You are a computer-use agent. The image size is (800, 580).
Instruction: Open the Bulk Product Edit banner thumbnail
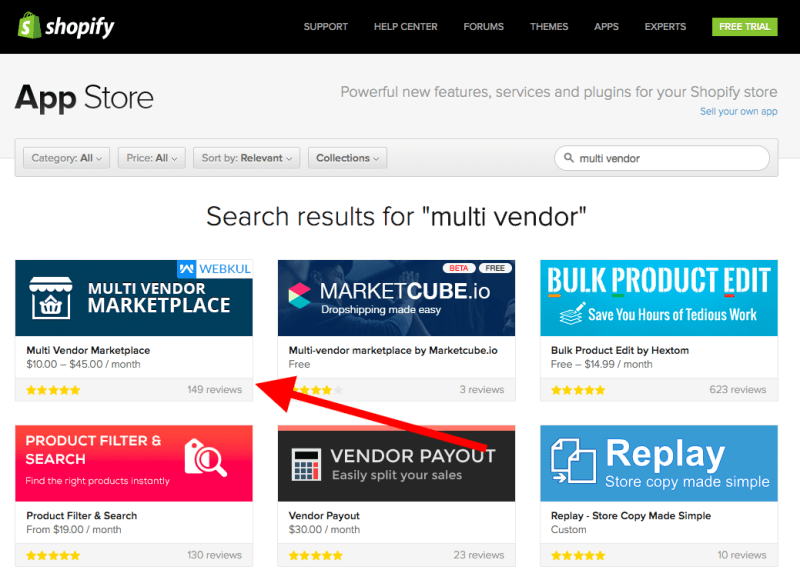click(658, 297)
